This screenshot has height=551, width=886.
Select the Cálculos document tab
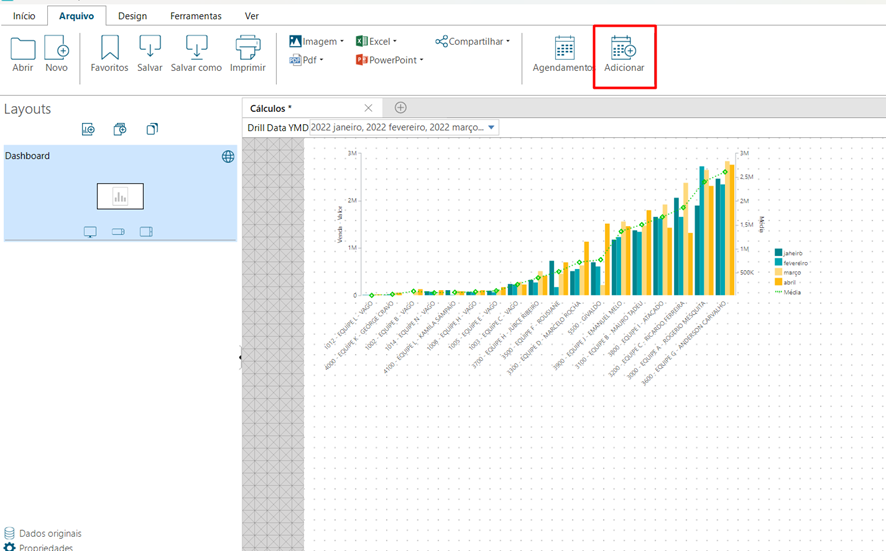[312, 108]
